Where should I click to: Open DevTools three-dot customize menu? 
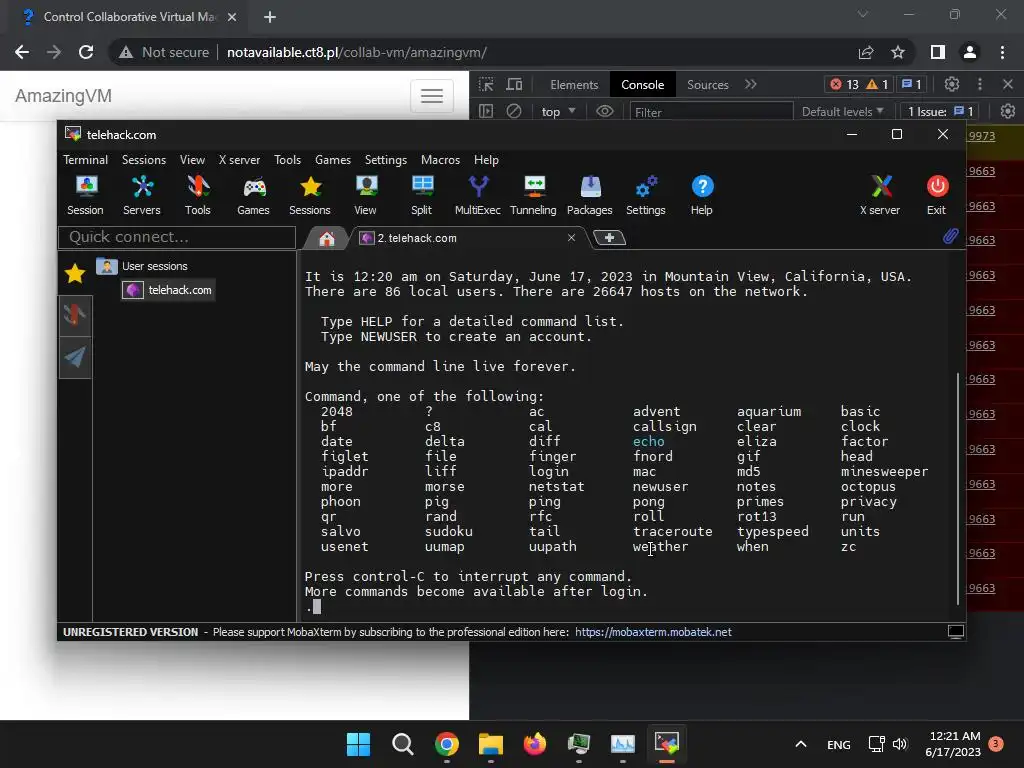click(980, 84)
